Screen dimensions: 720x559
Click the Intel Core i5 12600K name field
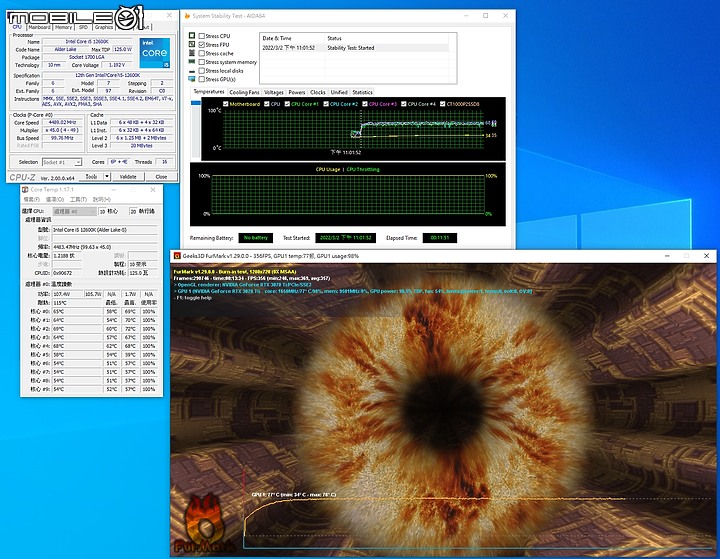[87, 41]
